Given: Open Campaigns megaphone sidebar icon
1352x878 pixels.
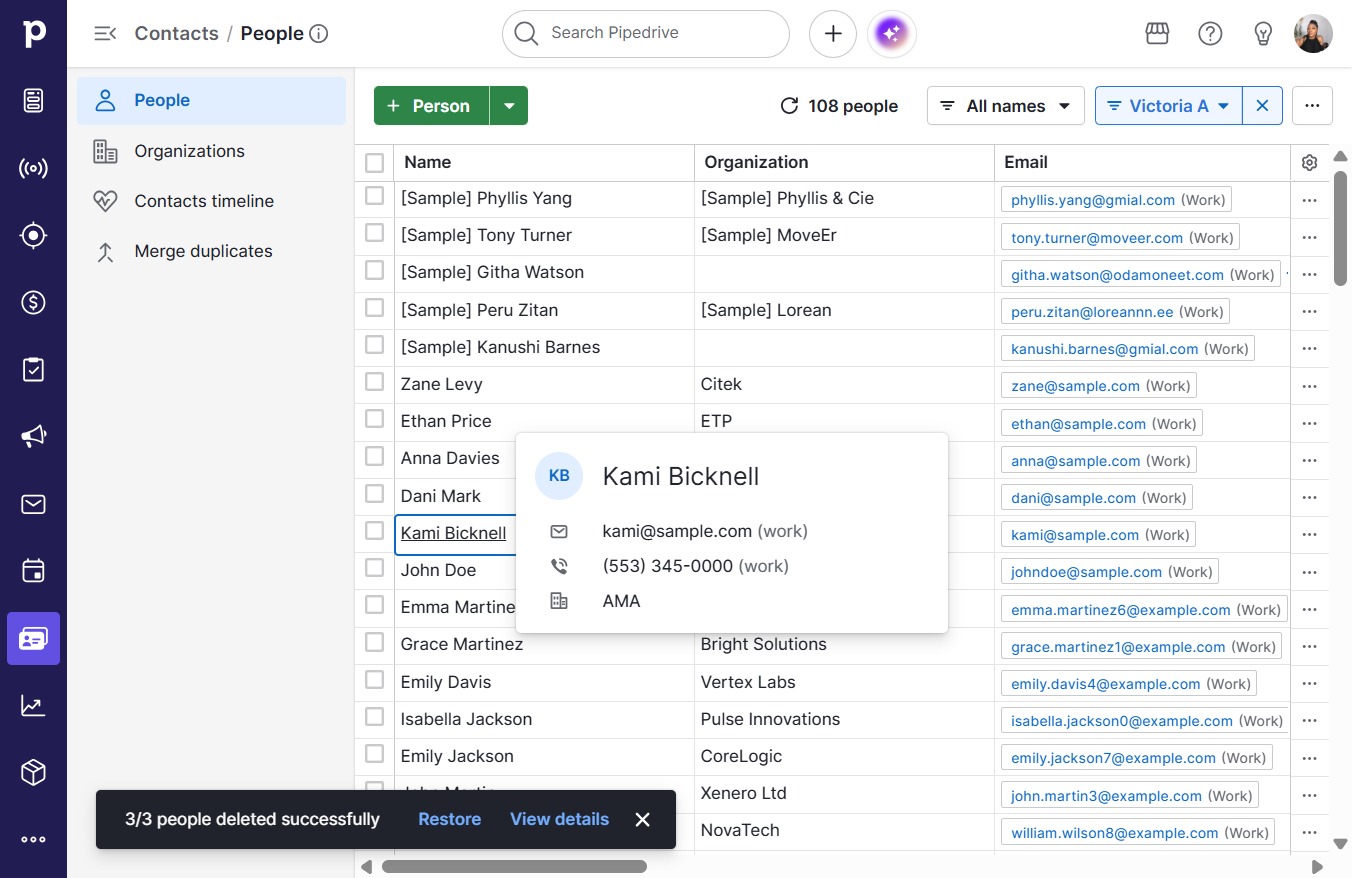Looking at the screenshot, I should 33,437.
